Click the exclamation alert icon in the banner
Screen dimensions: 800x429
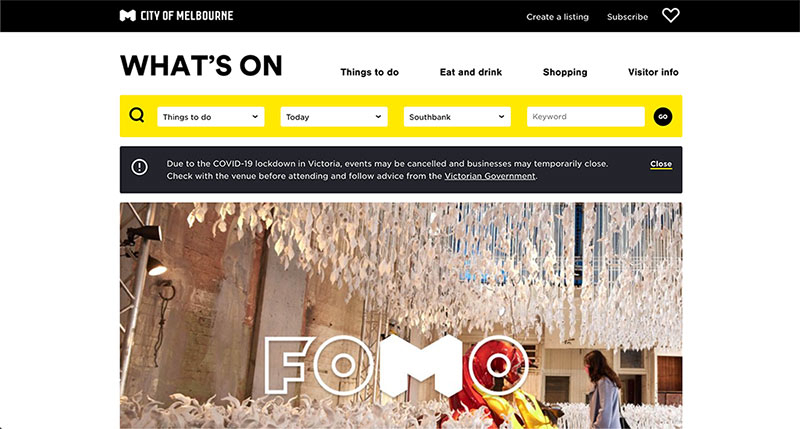point(139,167)
